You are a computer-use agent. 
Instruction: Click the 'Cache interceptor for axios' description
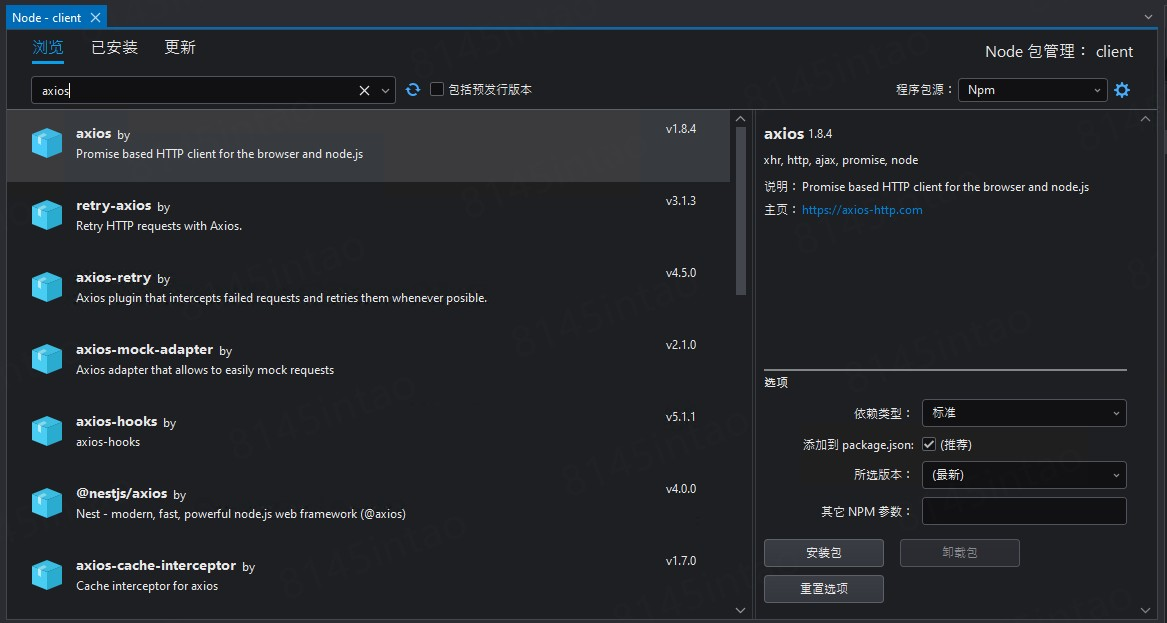click(147, 586)
